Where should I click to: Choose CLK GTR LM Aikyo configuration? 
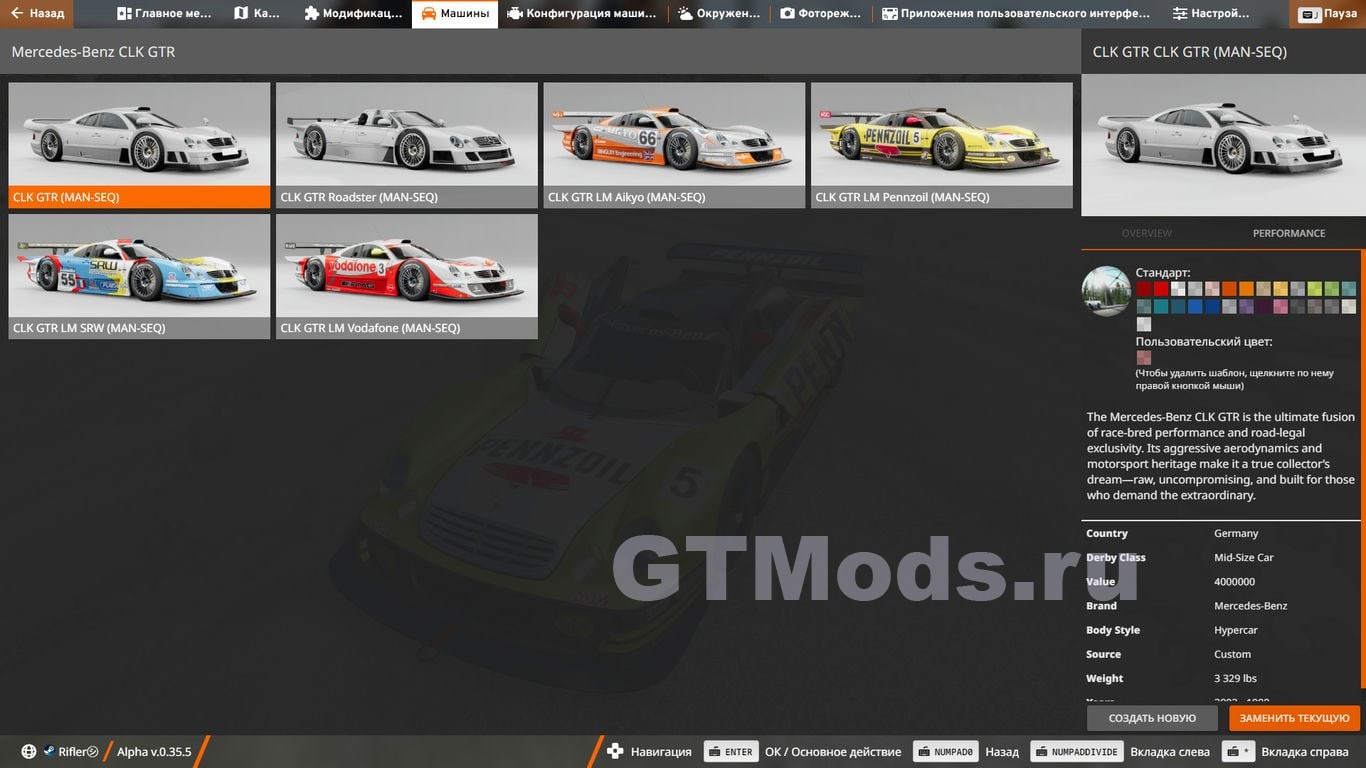click(674, 145)
